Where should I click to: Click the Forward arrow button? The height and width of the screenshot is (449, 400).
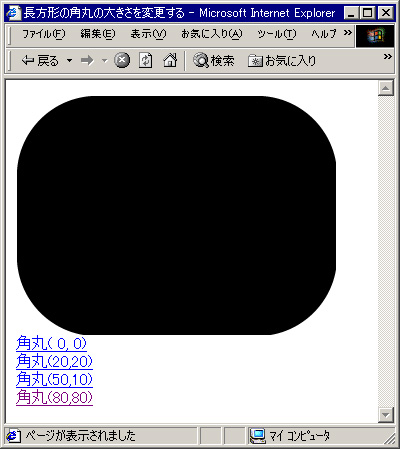(x=87, y=61)
